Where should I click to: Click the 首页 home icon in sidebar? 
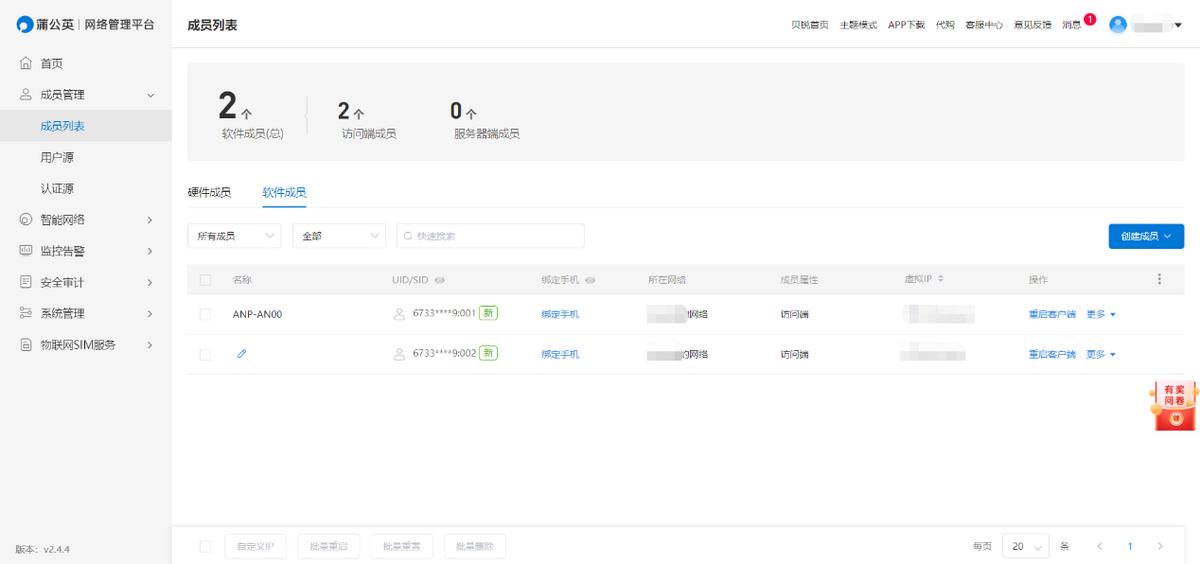pos(26,64)
